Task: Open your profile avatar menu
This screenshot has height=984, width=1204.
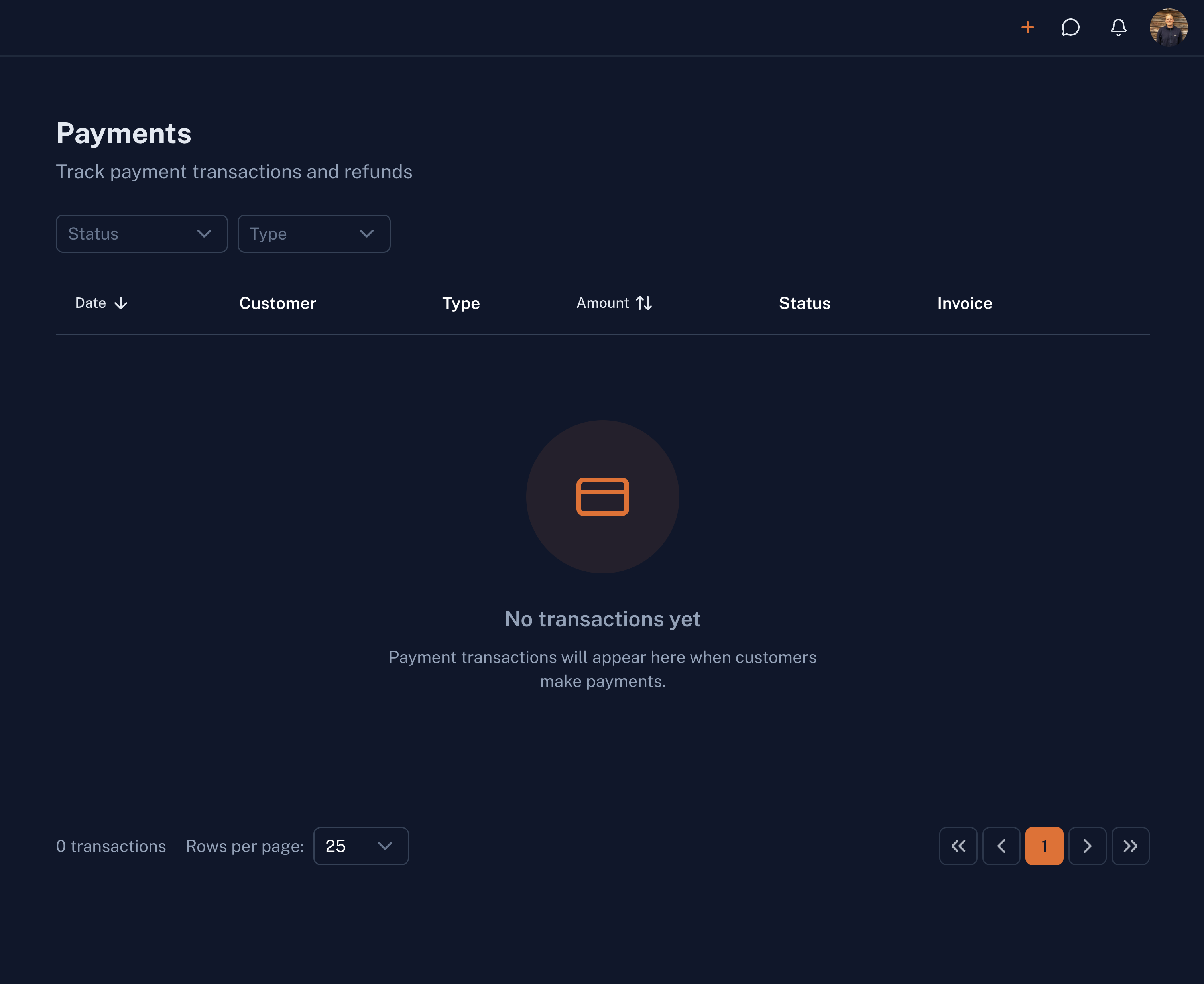Action: (1168, 27)
